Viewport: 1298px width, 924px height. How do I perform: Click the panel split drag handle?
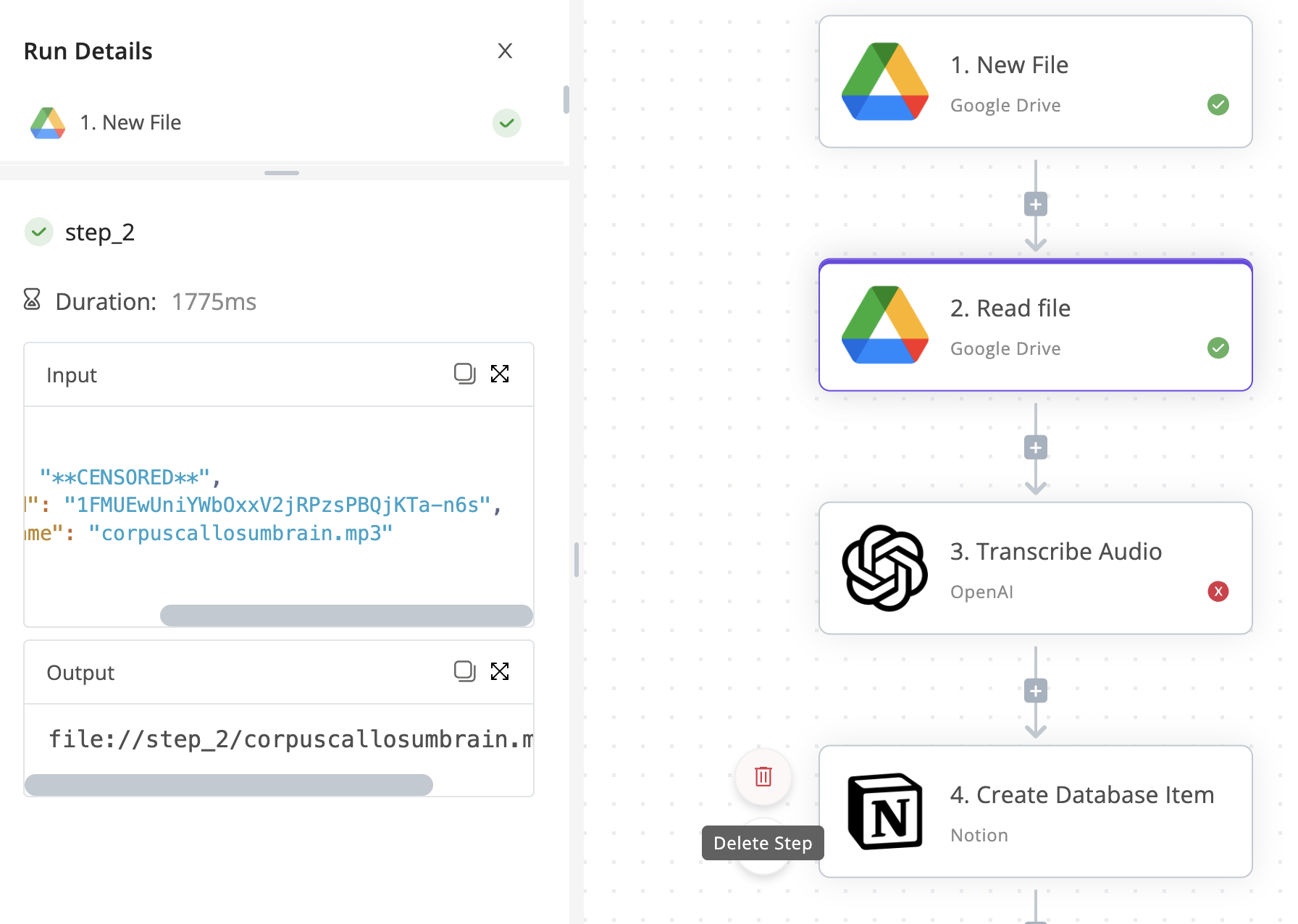pos(282,173)
